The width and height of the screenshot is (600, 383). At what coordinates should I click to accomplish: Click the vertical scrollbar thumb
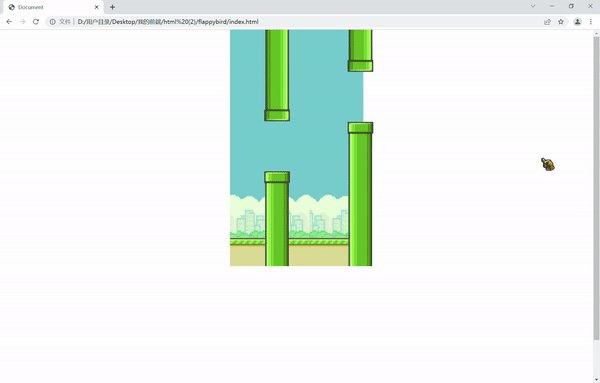tap(596, 188)
